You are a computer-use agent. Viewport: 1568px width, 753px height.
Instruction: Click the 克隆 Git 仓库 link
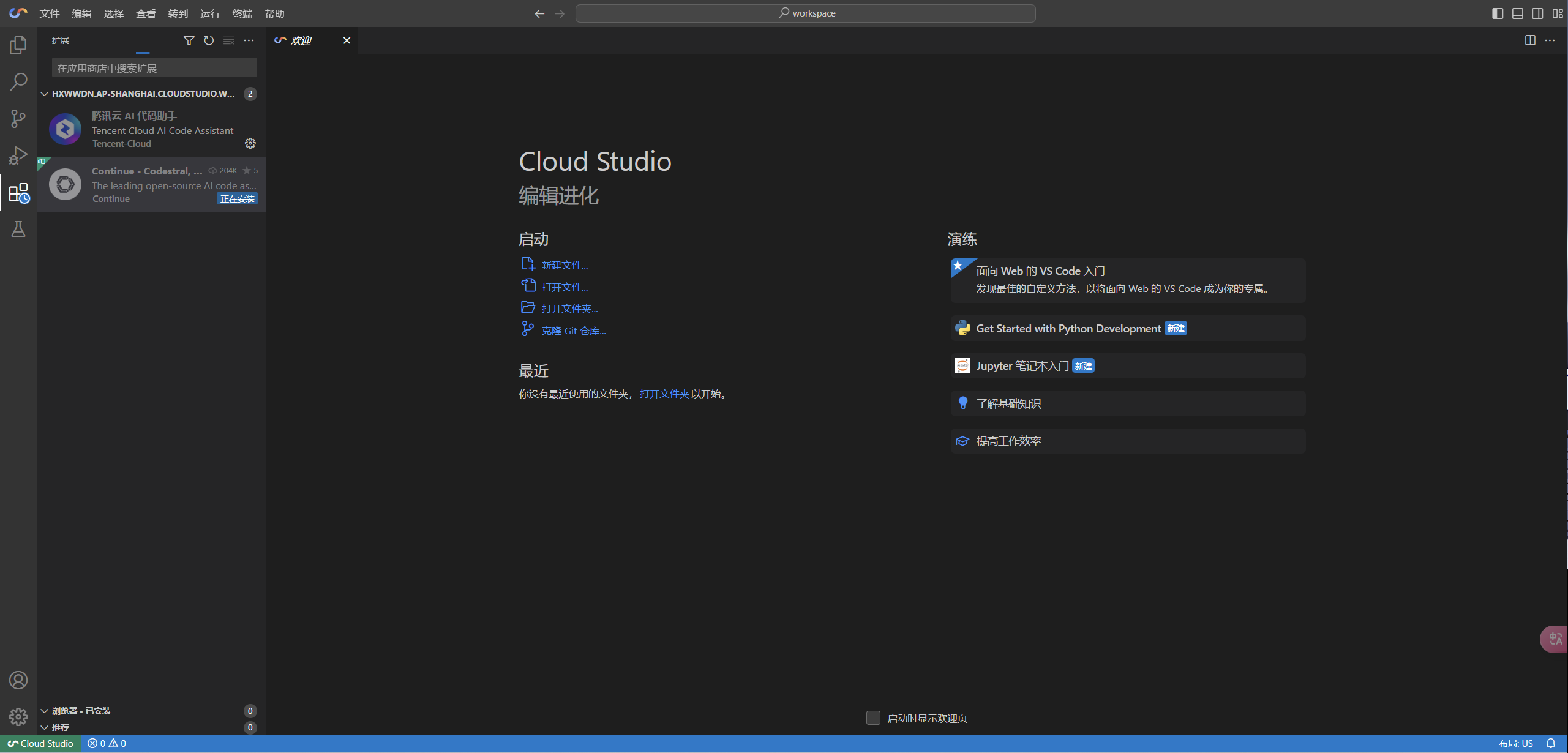[x=573, y=331]
